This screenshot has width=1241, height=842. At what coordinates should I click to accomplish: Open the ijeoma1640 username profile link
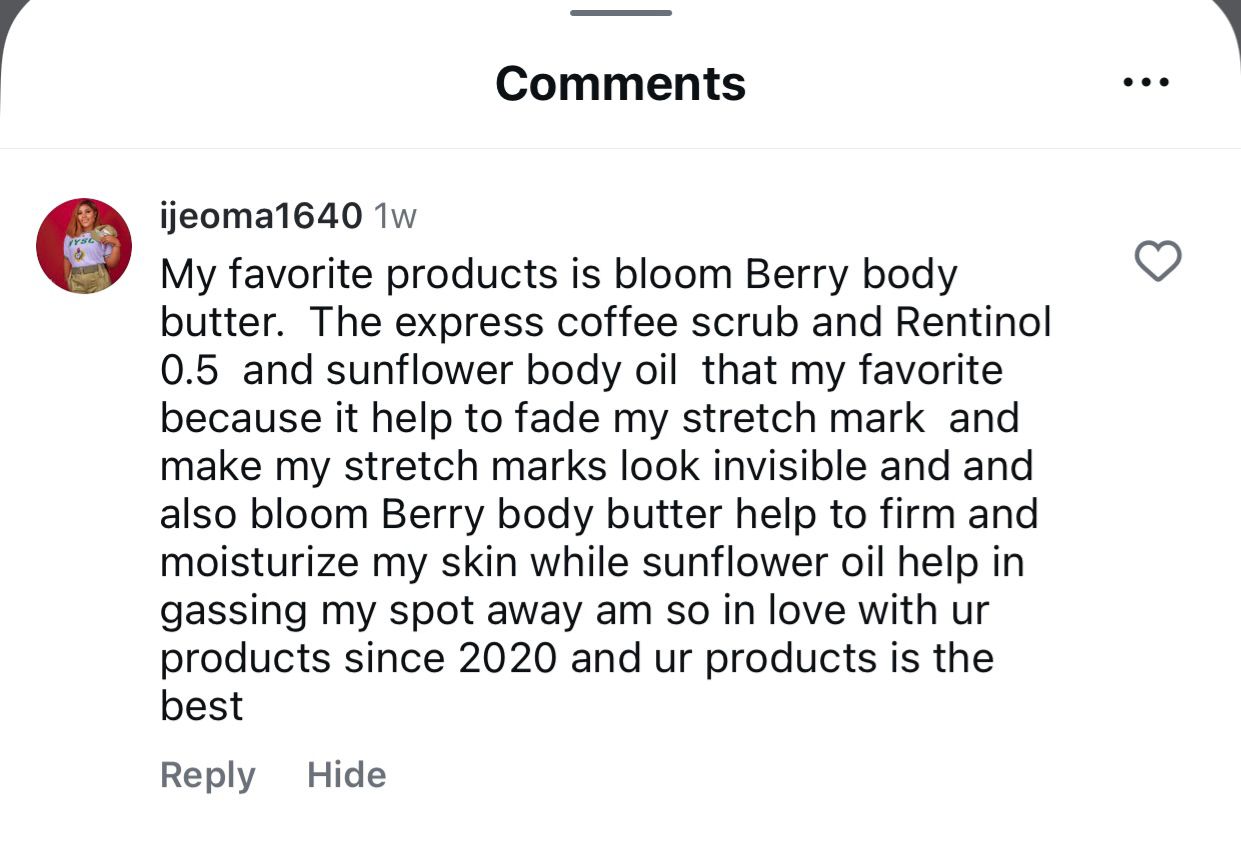click(x=261, y=216)
